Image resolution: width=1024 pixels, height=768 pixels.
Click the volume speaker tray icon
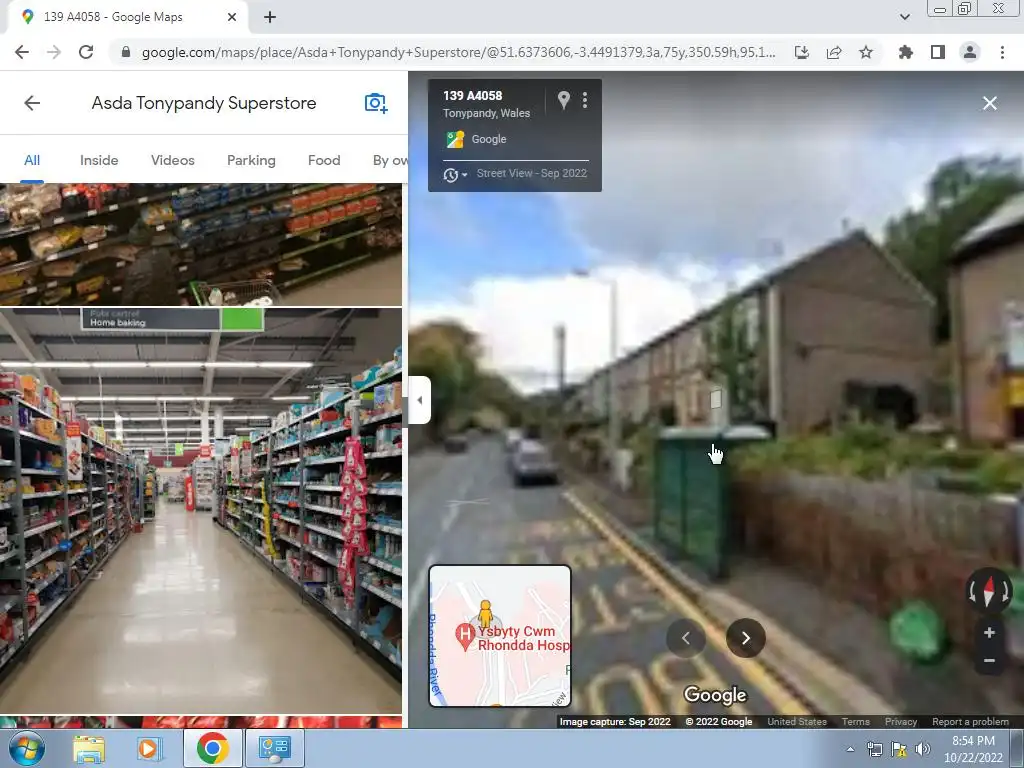(x=922, y=749)
